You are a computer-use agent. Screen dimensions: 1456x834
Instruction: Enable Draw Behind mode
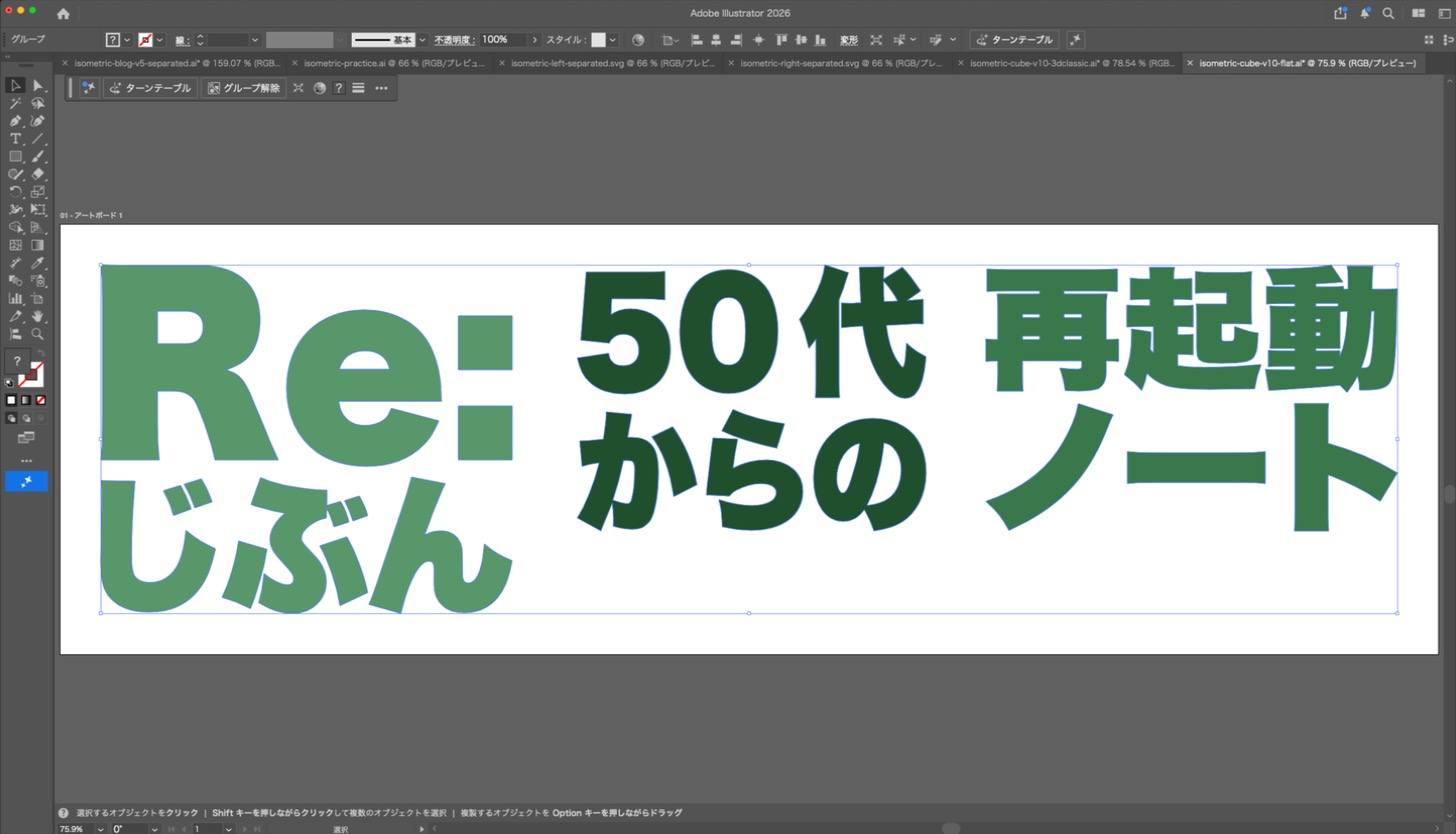[x=26, y=419]
